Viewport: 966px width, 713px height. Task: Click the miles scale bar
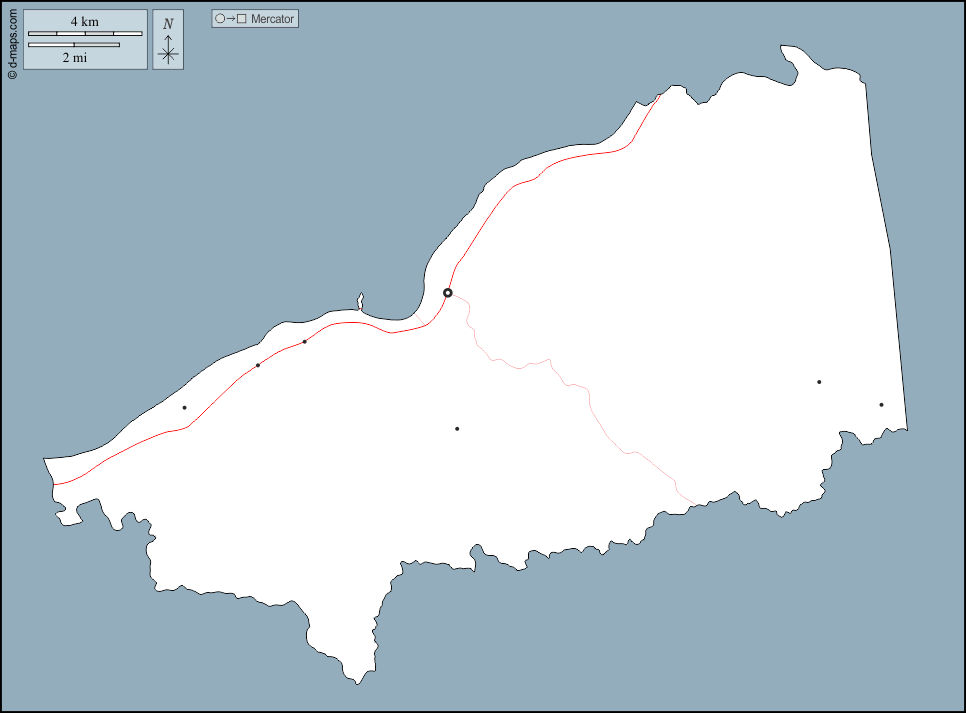[x=74, y=45]
